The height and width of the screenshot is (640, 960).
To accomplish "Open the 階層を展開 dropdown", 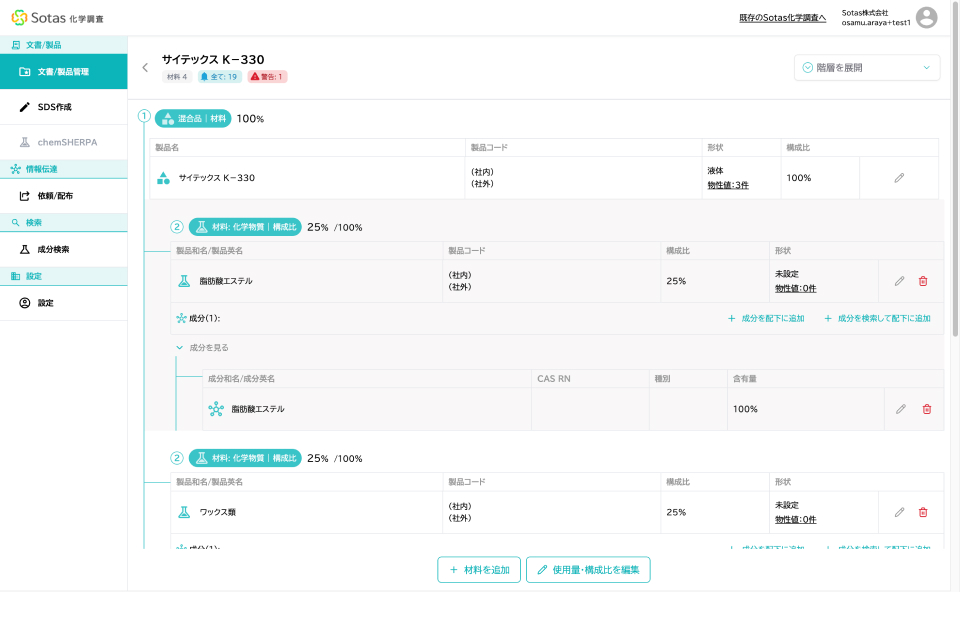I will pos(867,67).
